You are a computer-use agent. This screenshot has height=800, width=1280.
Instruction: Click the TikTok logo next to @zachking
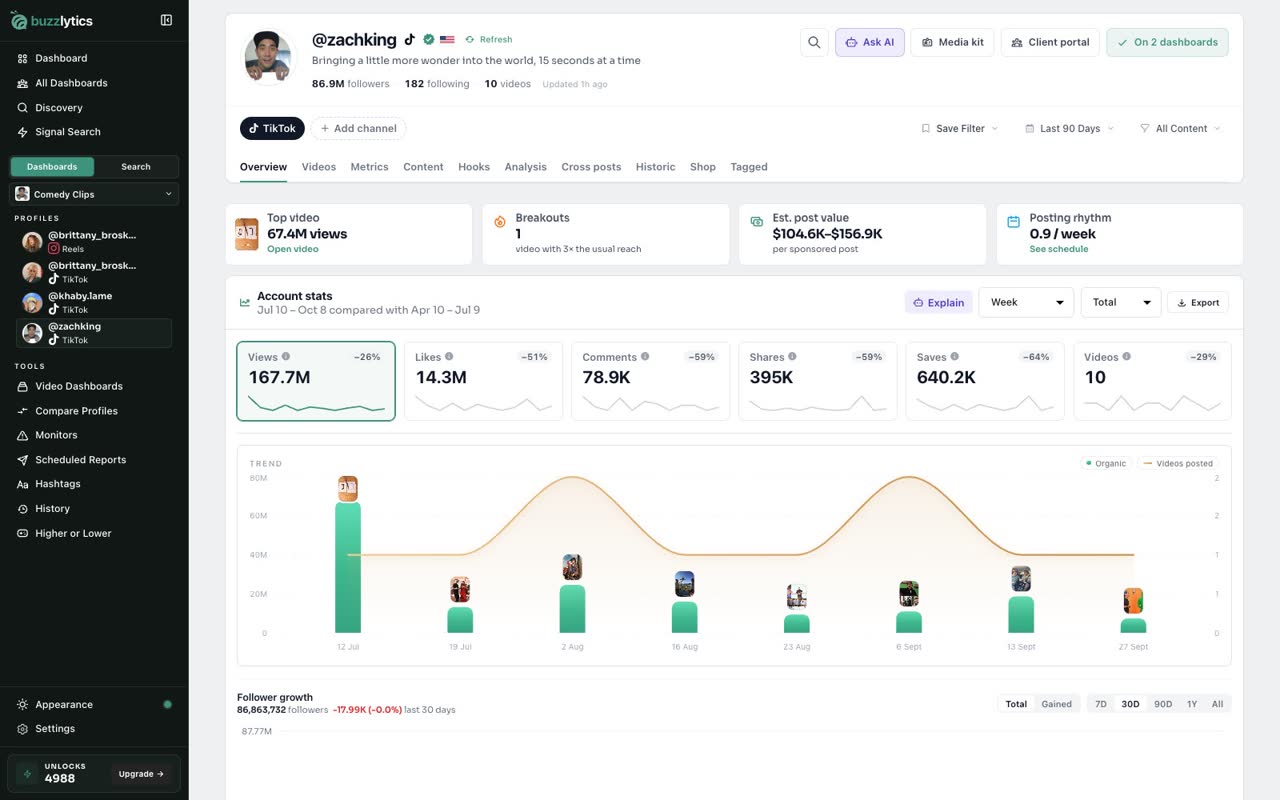tap(409, 40)
